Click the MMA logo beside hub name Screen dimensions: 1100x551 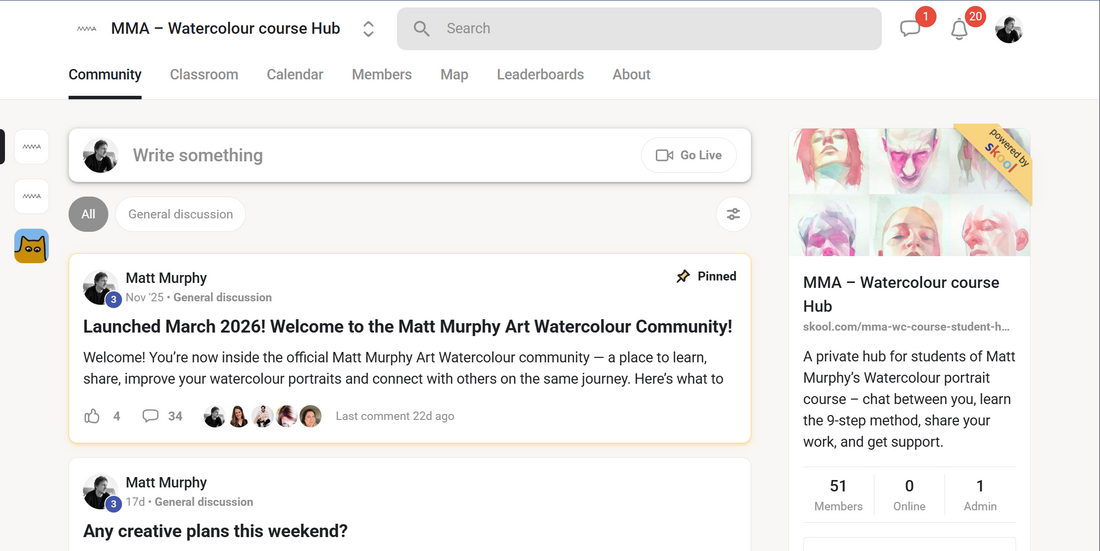pos(87,29)
